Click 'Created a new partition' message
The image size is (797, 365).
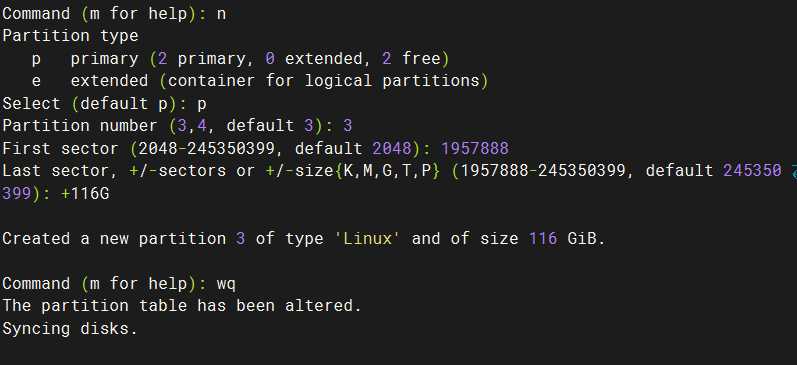(x=114, y=238)
